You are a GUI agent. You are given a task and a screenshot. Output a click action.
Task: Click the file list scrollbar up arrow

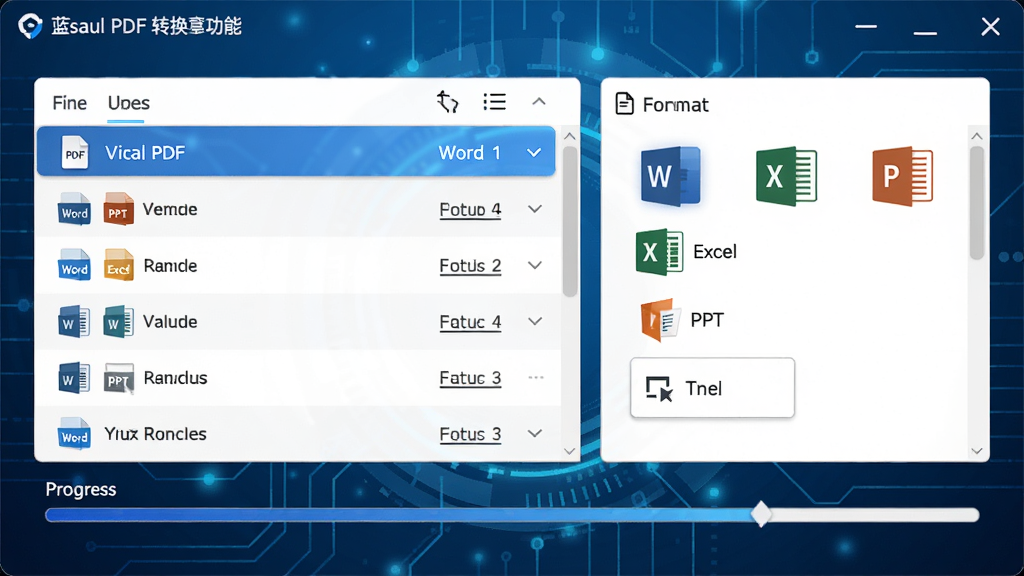tap(569, 136)
